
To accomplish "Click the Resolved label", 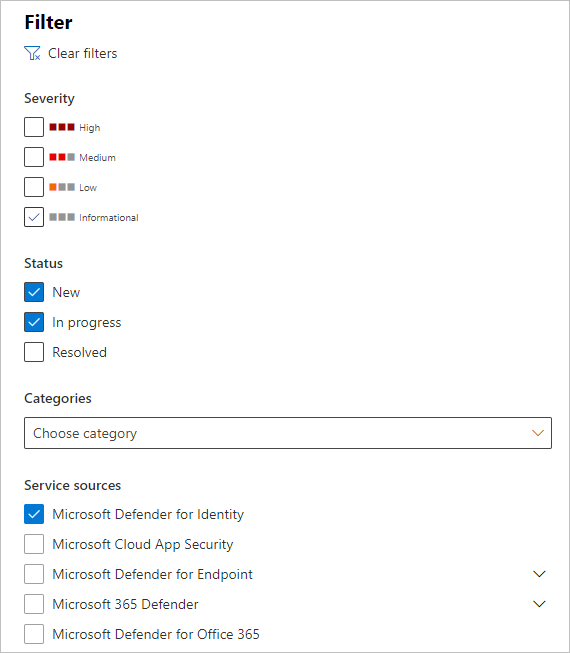I will point(80,352).
